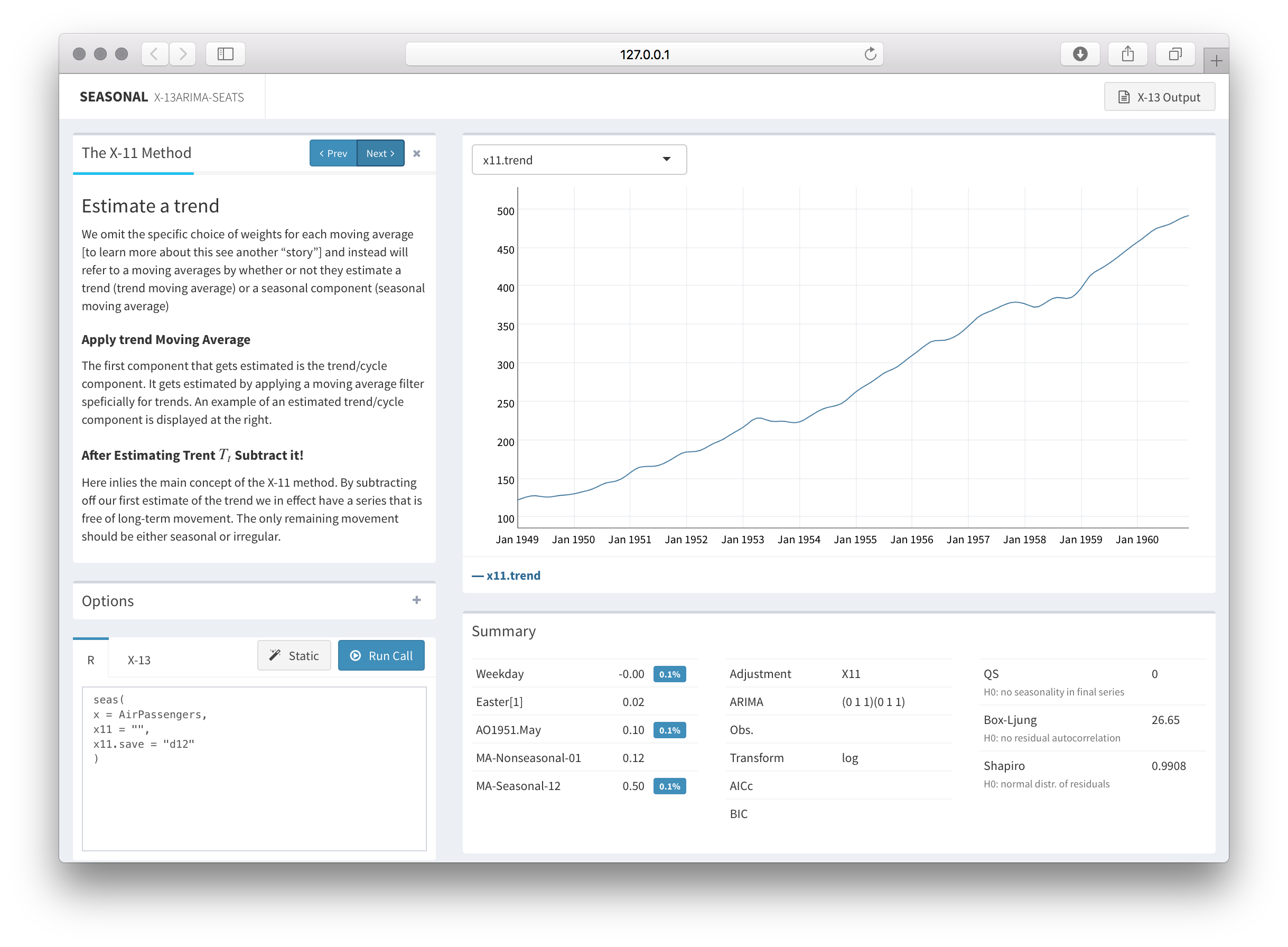Toggle the x11.trend legend entry
Image resolution: width=1288 pixels, height=947 pixels.
[507, 575]
